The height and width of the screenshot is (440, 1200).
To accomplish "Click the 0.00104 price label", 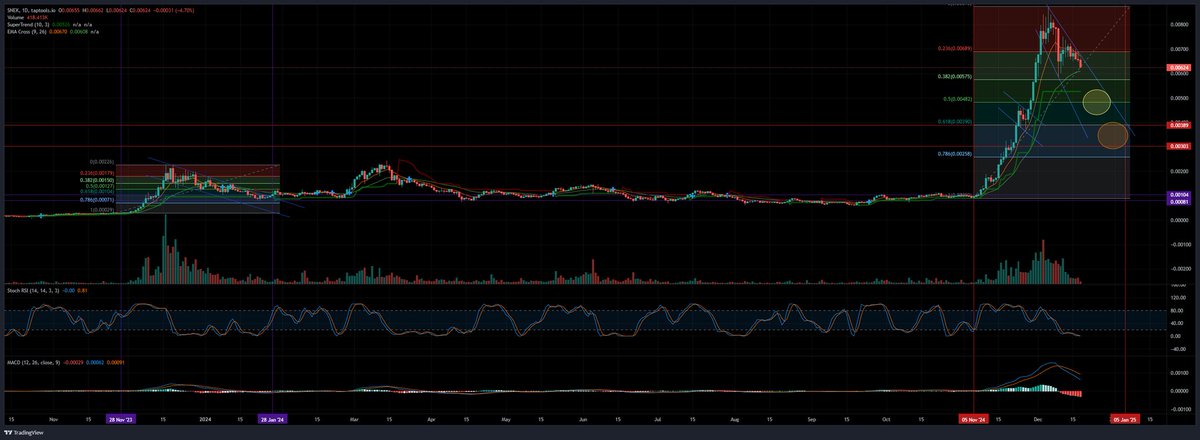I will click(1177, 194).
